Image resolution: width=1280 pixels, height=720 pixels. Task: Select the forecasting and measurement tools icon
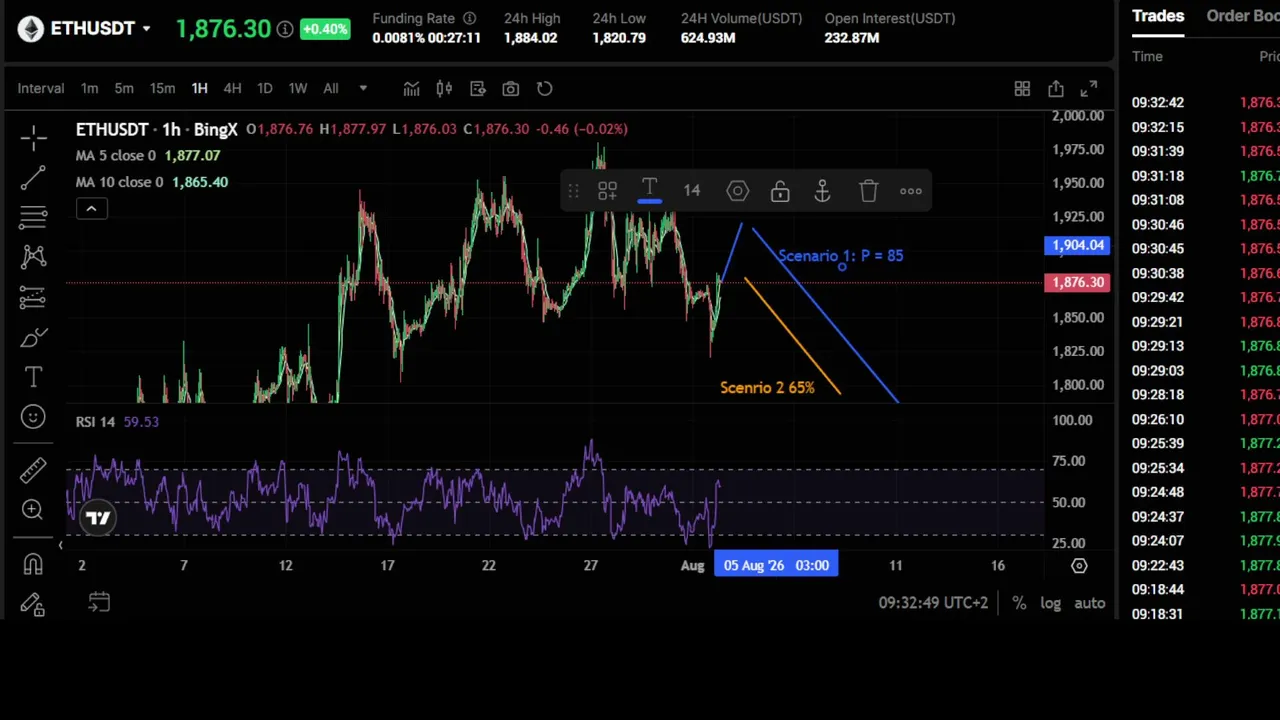pyautogui.click(x=33, y=297)
